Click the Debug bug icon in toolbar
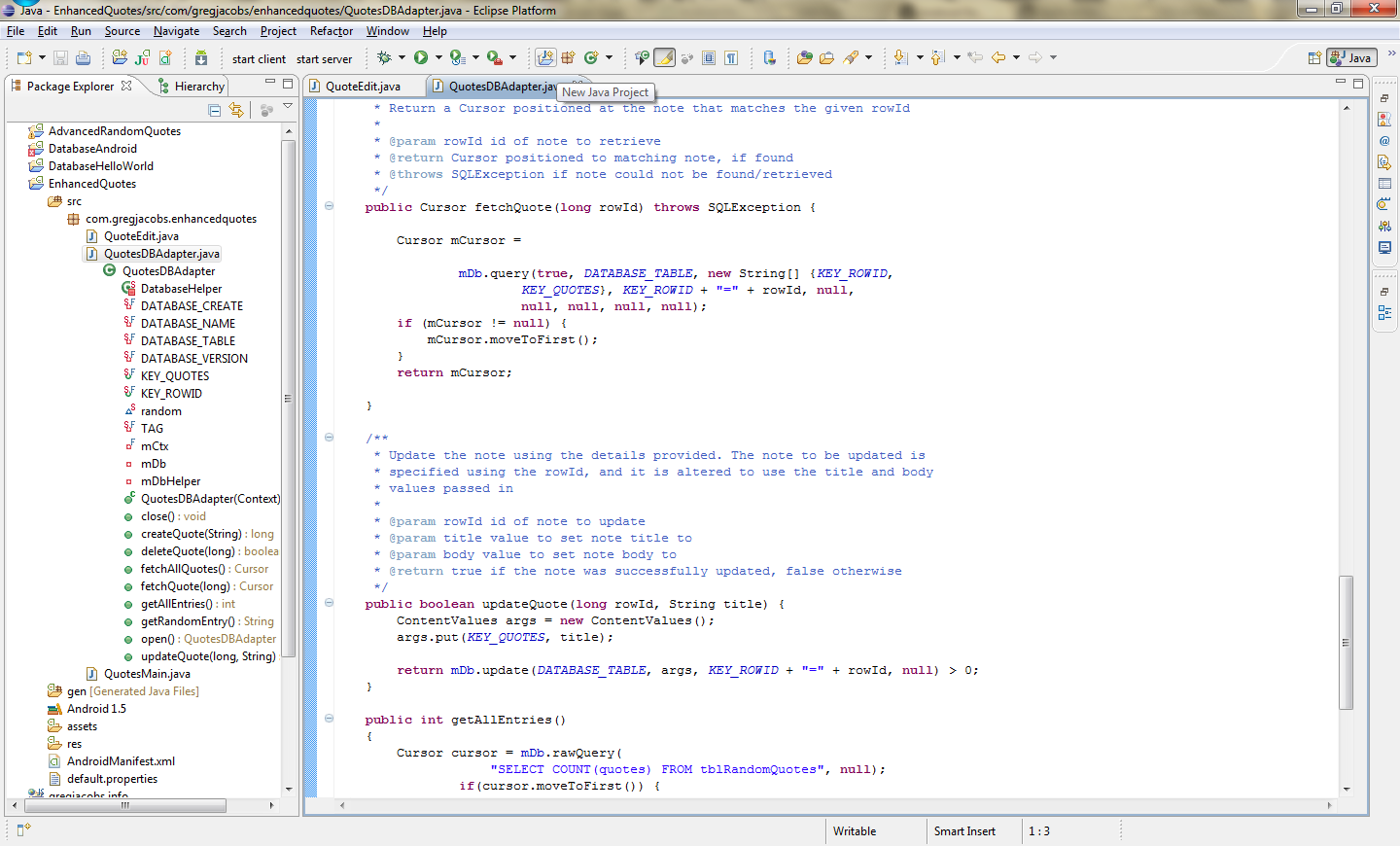This screenshot has width=1400, height=846. coord(384,58)
